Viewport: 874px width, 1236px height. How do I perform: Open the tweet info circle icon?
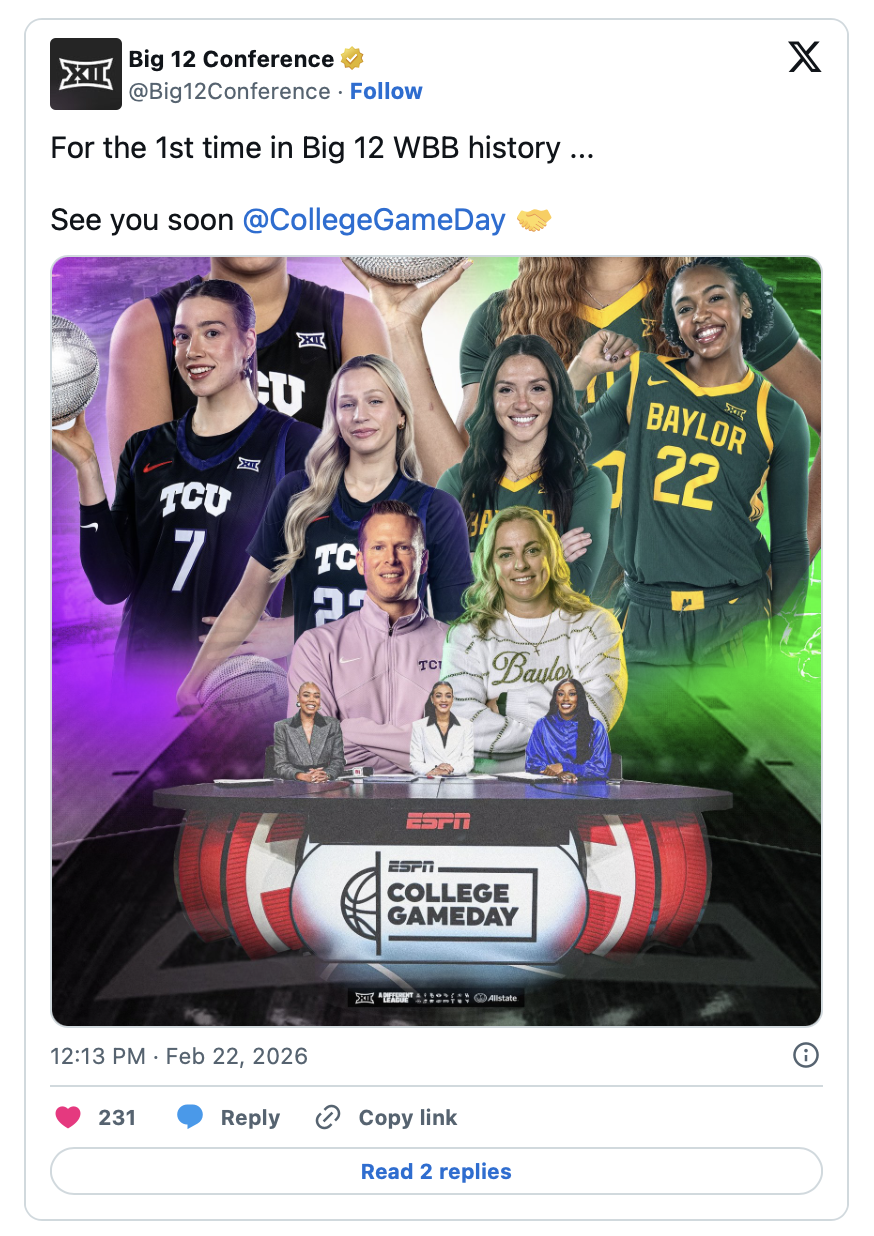pos(805,1056)
